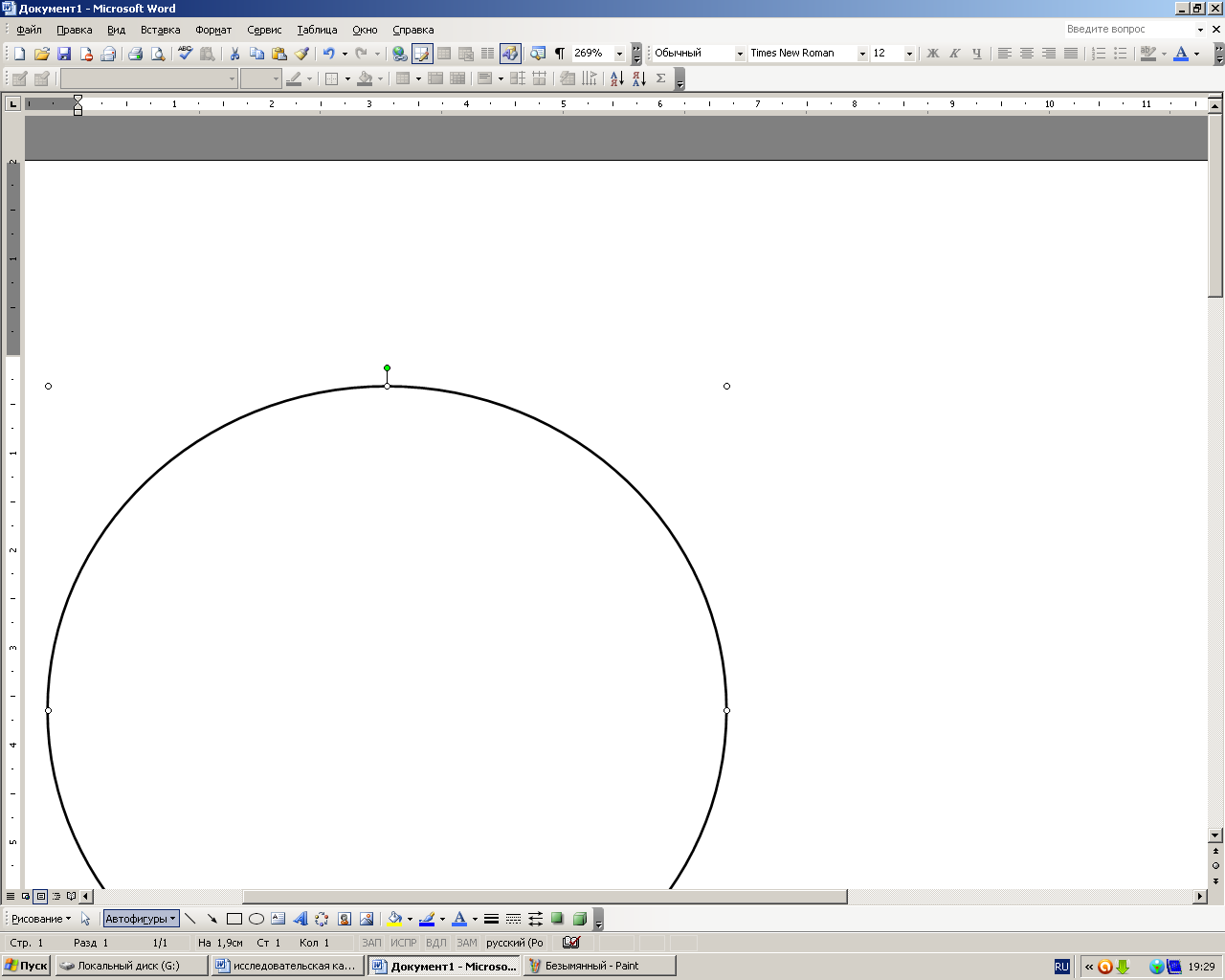Open the Вставка menu
This screenshot has height=980, width=1225.
(x=160, y=30)
